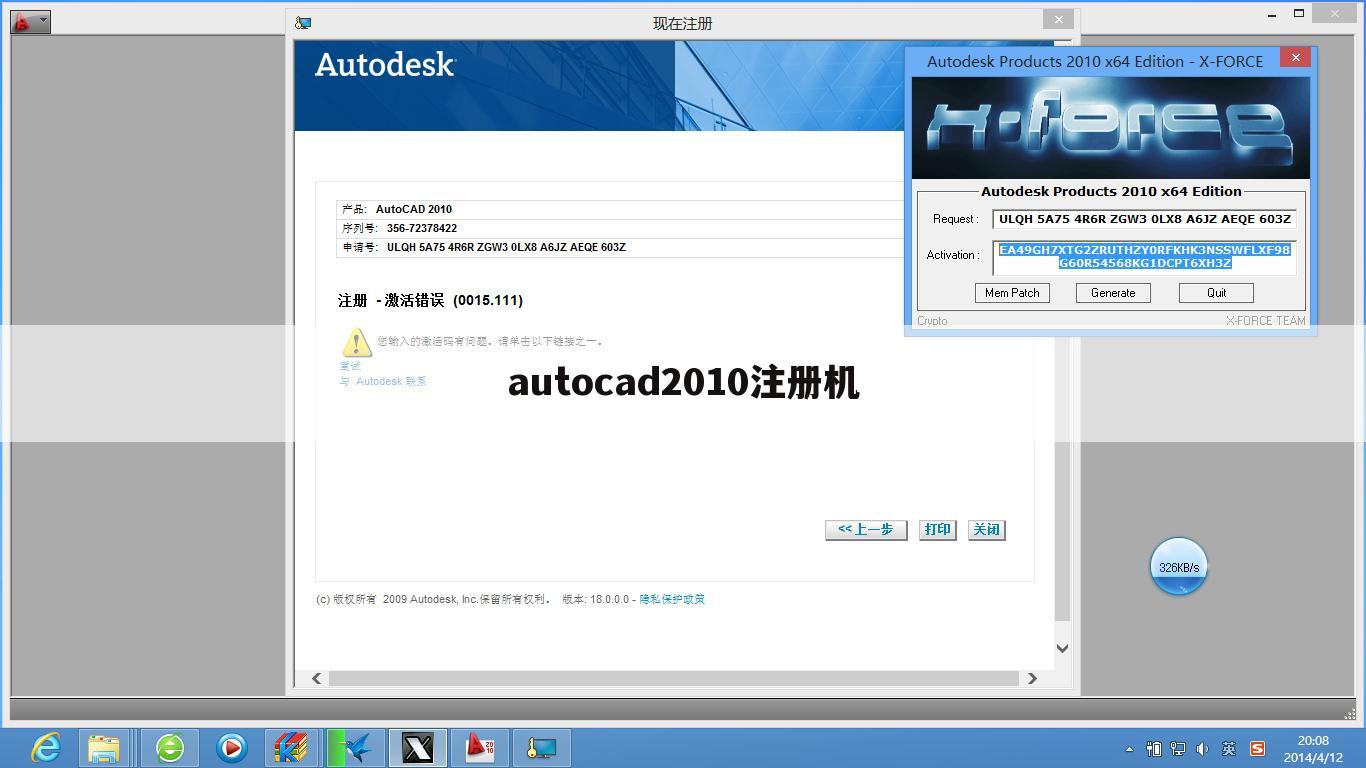Open the network status tray icon
1366x768 pixels.
1178,748
